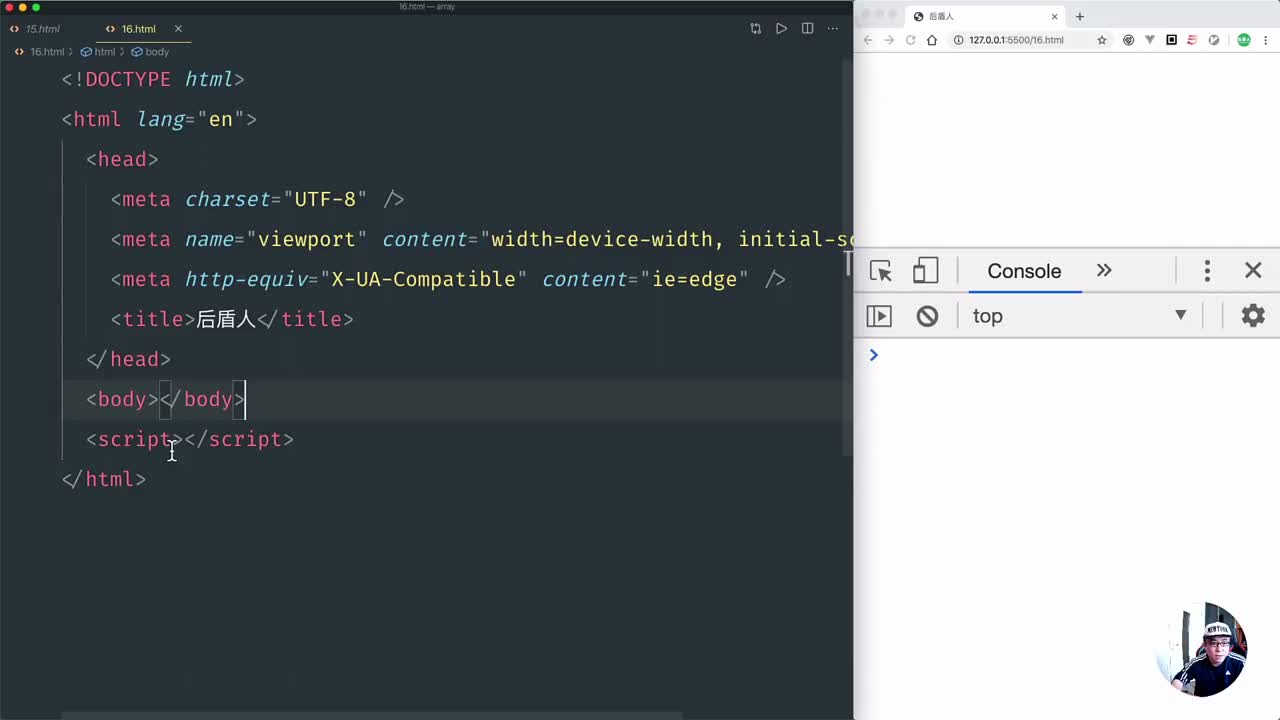Close the DevTools panel
The width and height of the screenshot is (1280, 720).
(1253, 271)
